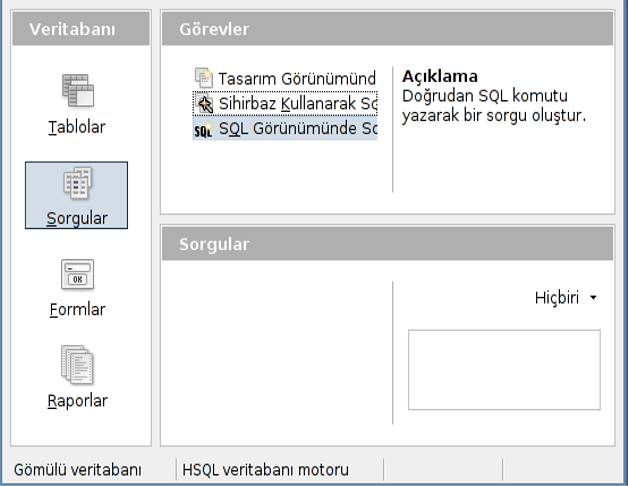Select the SQL Görünümünde query task text
Viewport: 628px width, 486px height.
(297, 130)
